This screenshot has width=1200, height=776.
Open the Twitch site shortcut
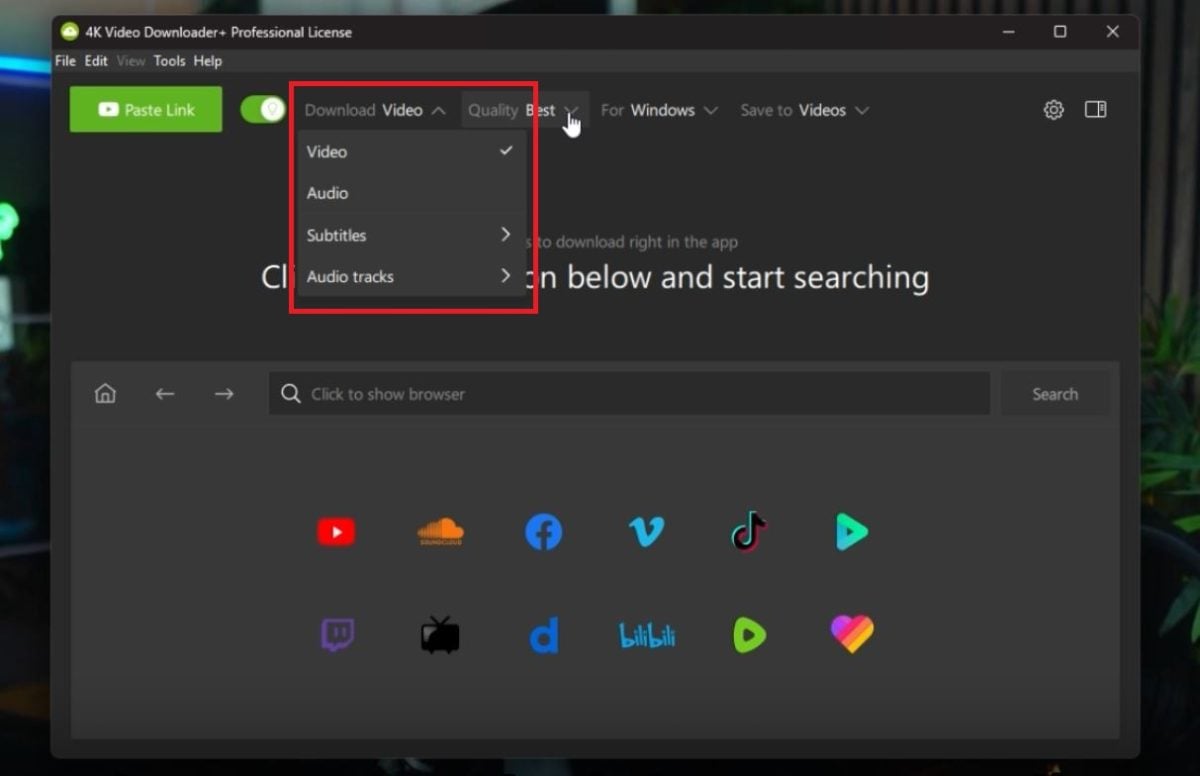pos(337,635)
